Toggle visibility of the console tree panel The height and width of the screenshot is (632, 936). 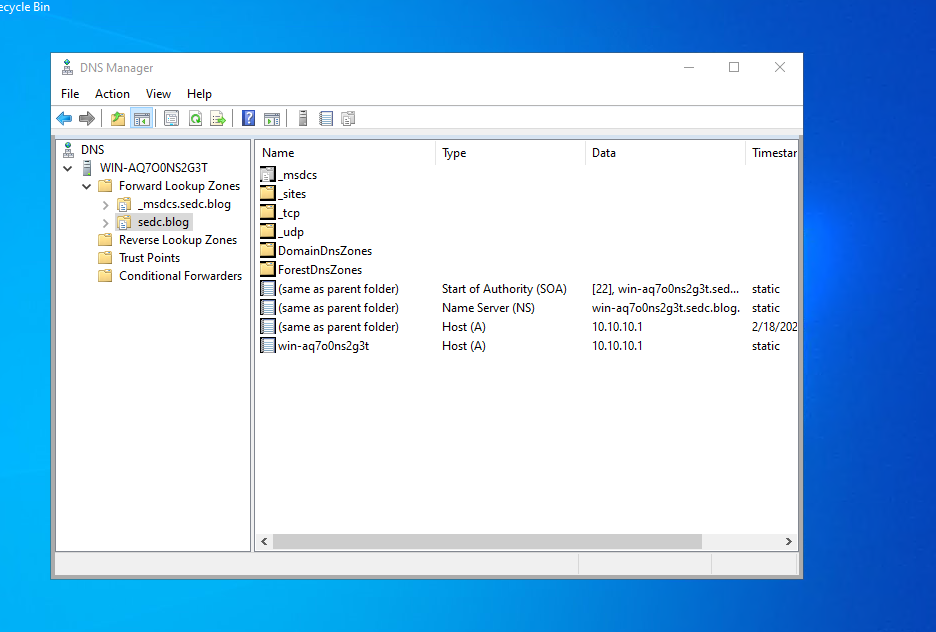click(140, 118)
